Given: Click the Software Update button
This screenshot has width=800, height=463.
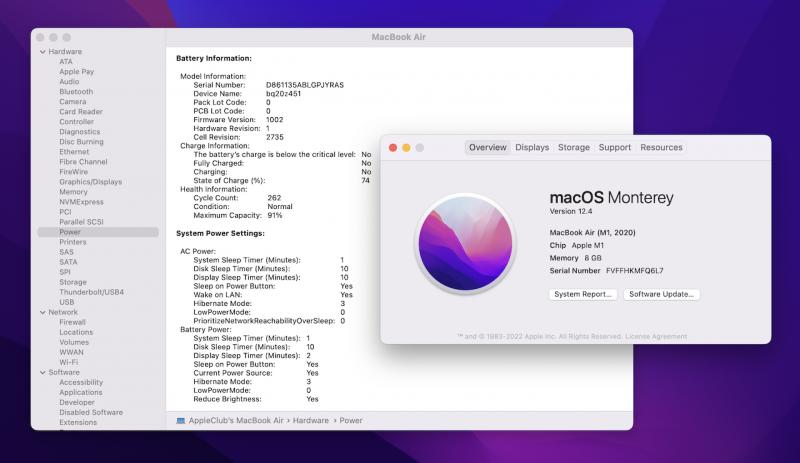Looking at the screenshot, I should [x=661, y=294].
